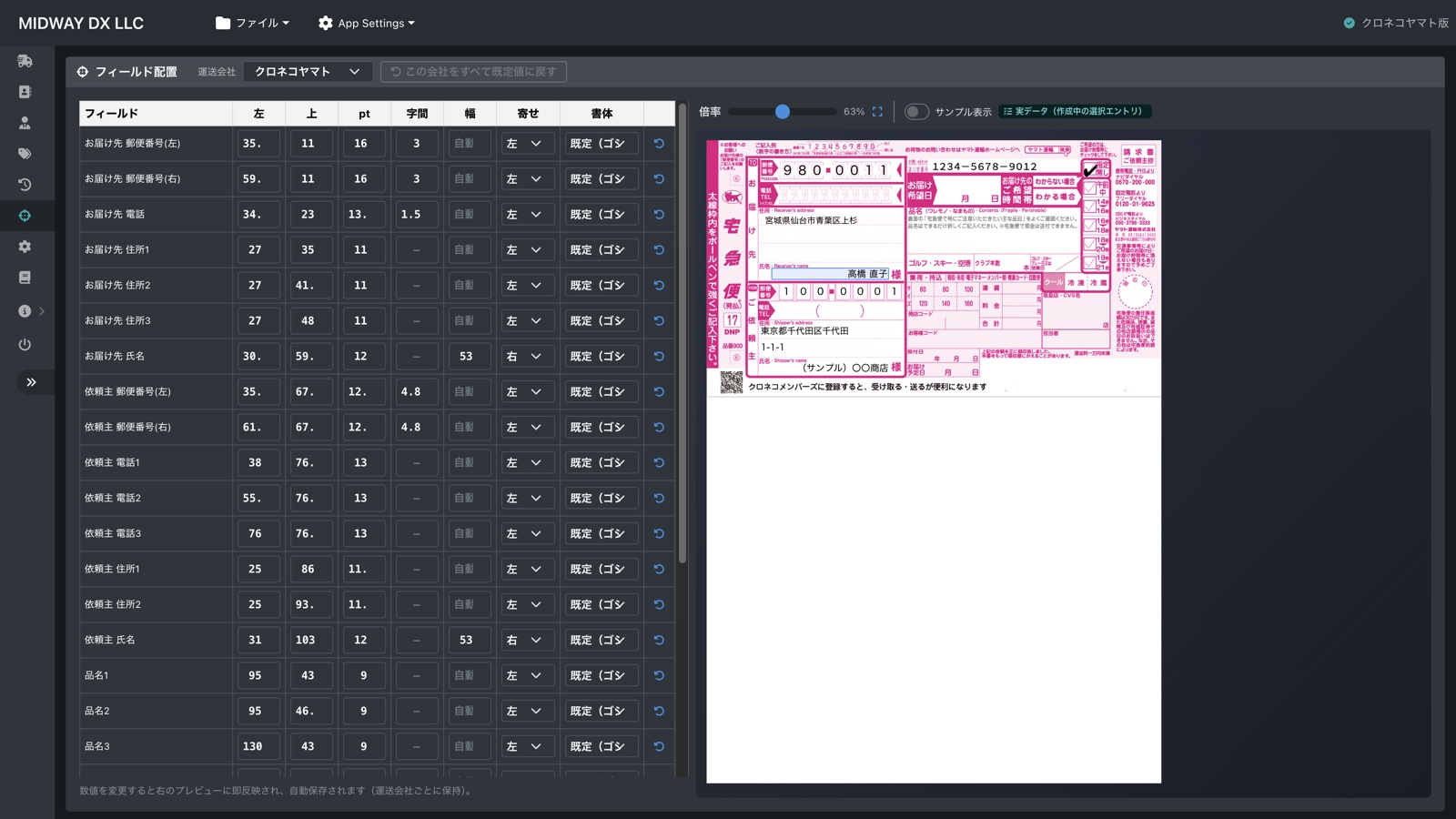Click the 上 field for 依頼主 住所2
This screenshot has width=1456, height=819.
[x=311, y=605]
